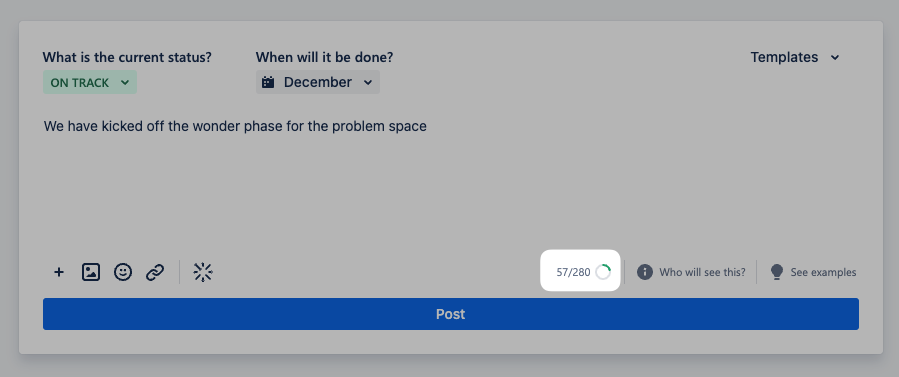Click the calendar icon beside December

(268, 83)
